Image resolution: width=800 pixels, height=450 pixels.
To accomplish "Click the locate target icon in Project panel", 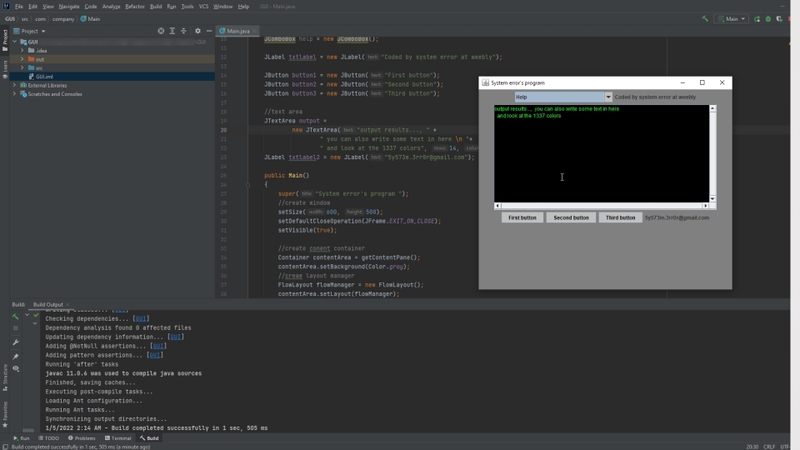I will point(161,31).
